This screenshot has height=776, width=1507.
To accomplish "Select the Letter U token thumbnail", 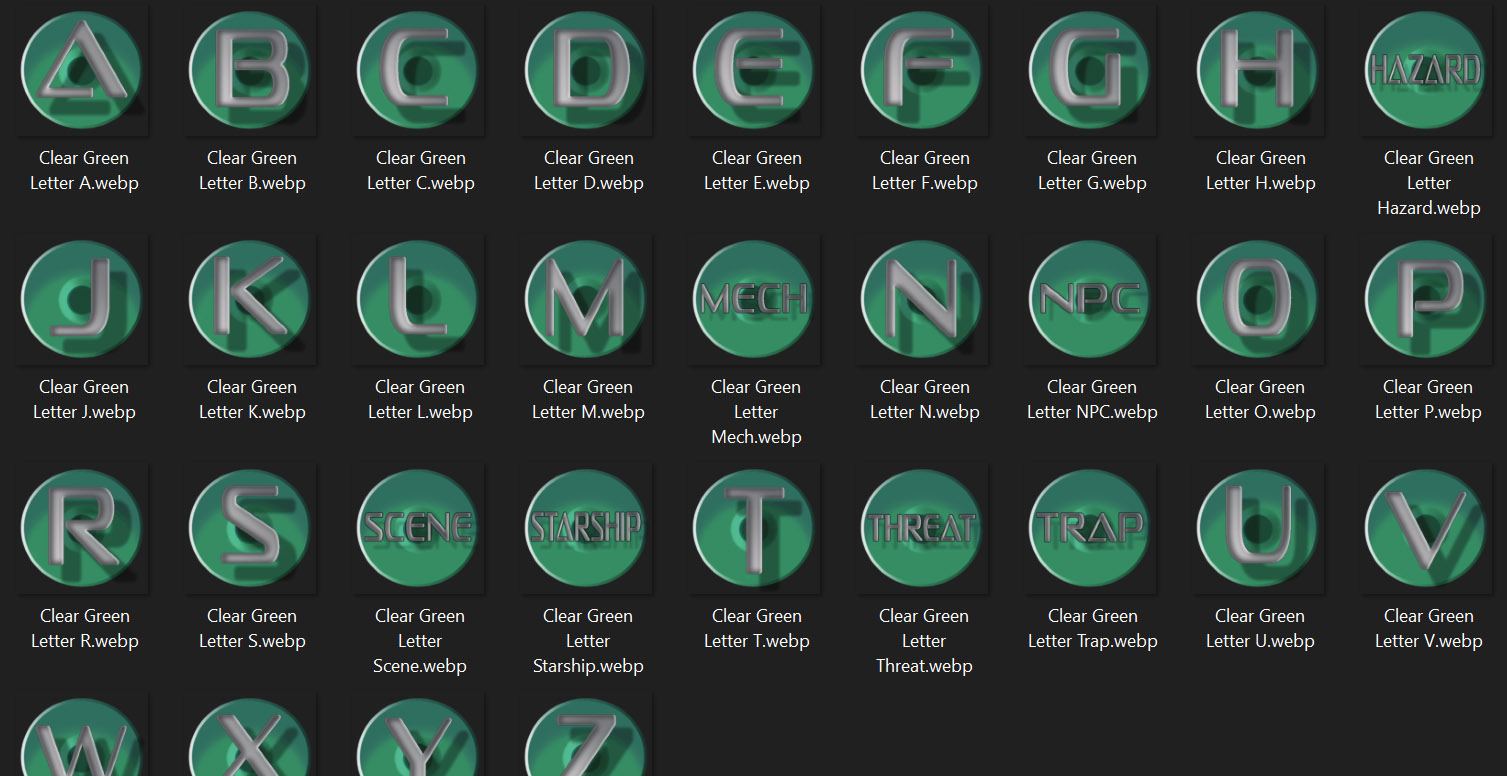I will (1259, 528).
